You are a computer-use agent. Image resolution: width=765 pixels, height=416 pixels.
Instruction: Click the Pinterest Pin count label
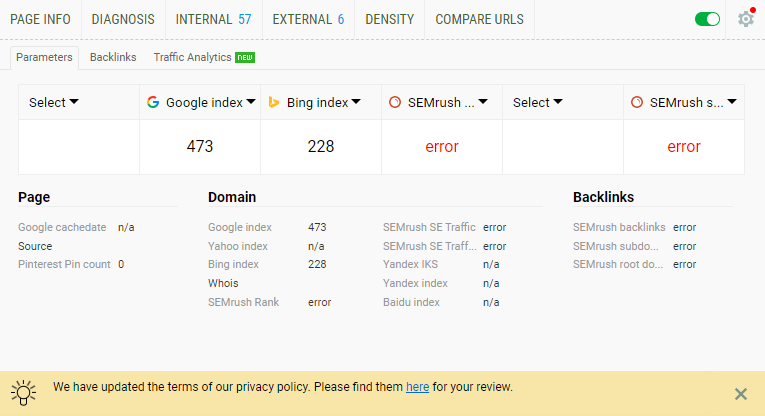[x=64, y=264]
